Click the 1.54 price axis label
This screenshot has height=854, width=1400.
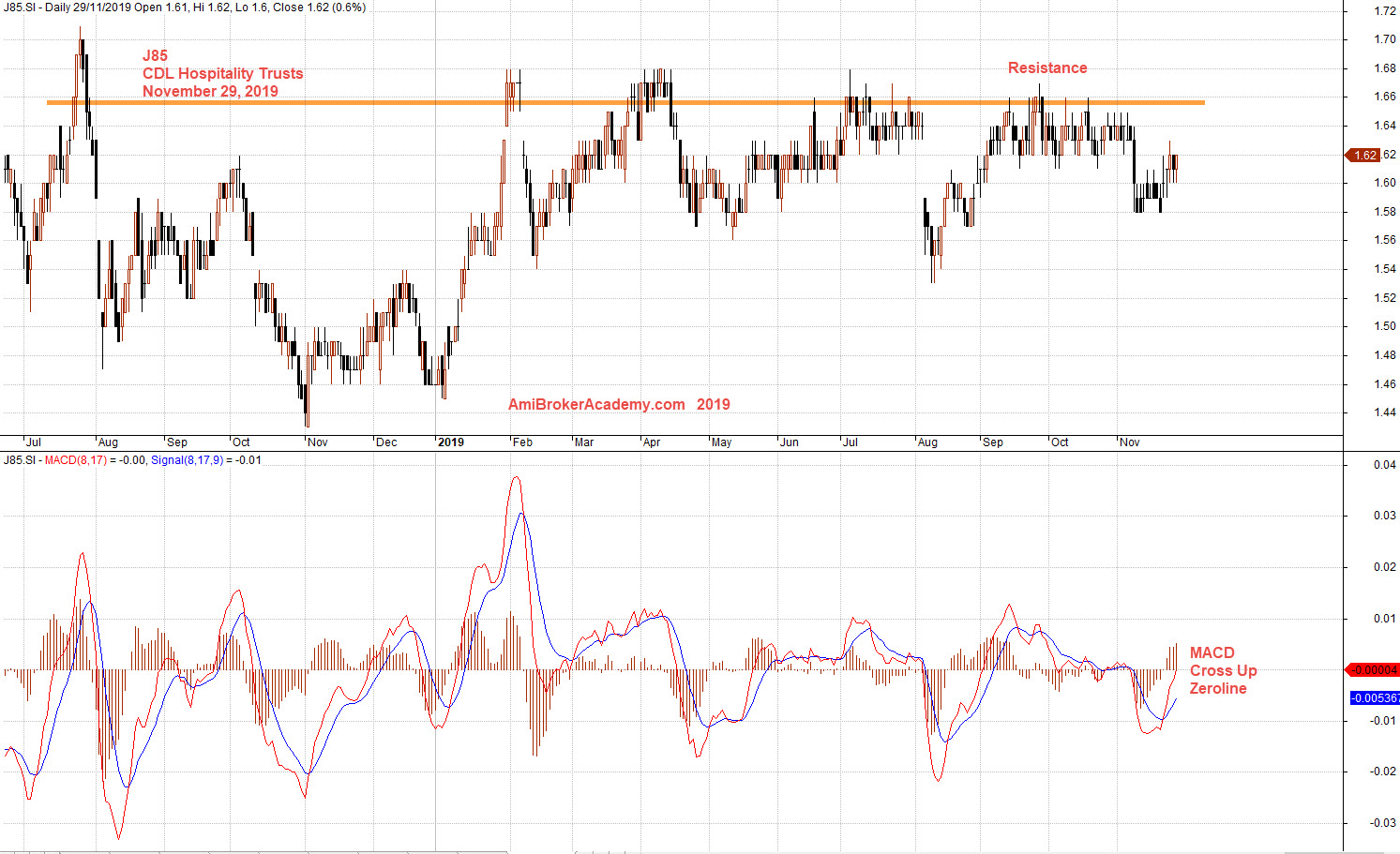[1384, 269]
